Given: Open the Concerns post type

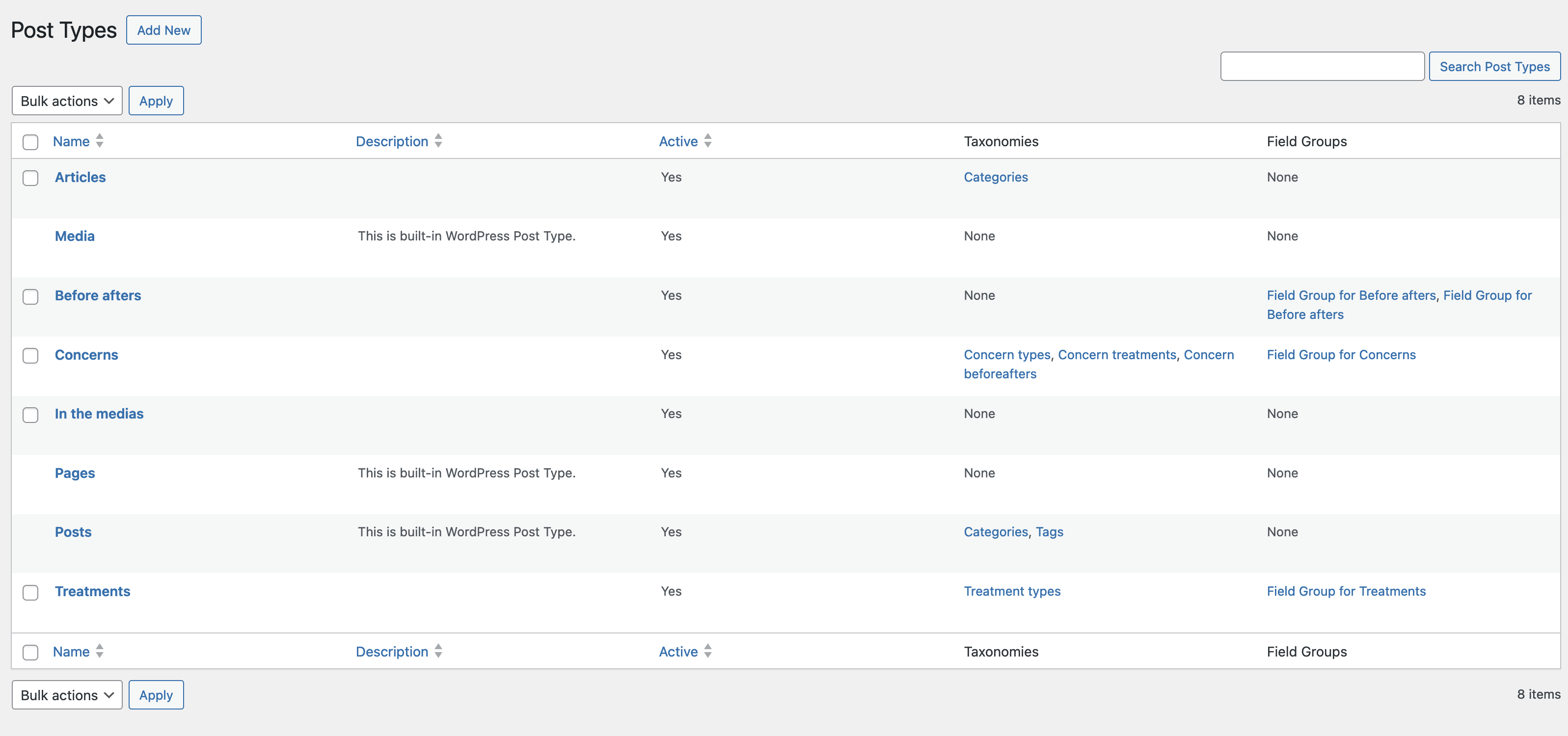Looking at the screenshot, I should [86, 355].
